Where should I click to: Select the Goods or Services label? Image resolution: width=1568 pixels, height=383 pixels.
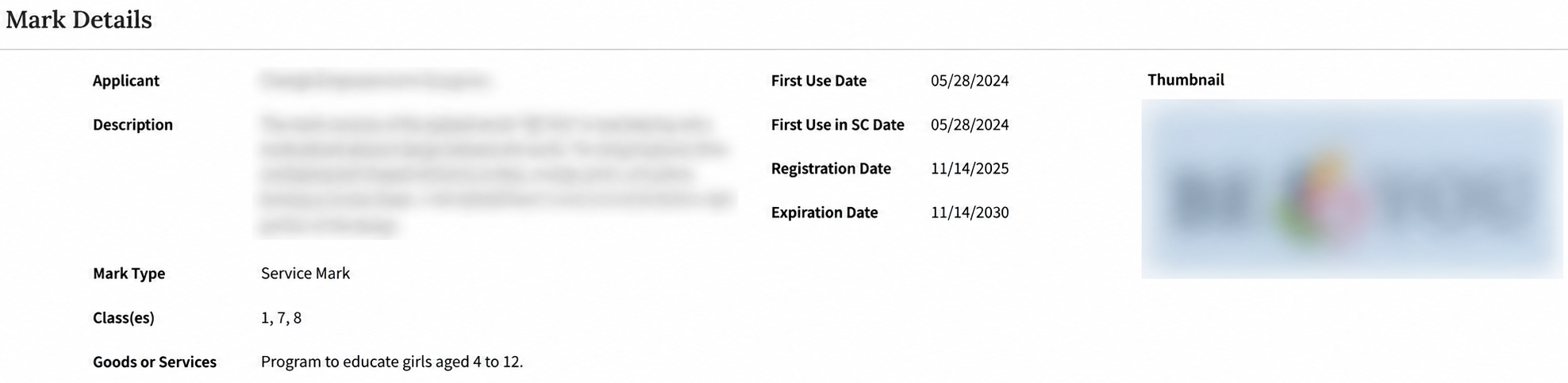(x=155, y=362)
